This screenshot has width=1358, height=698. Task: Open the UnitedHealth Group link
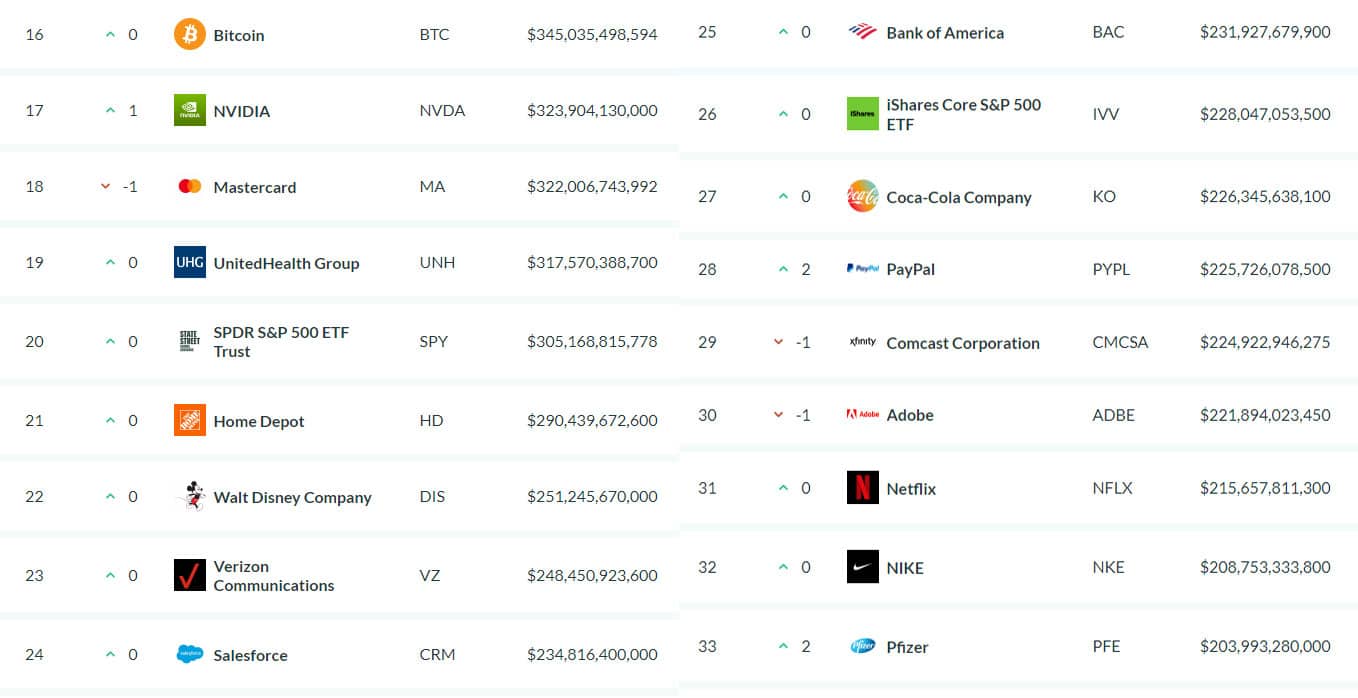point(286,263)
